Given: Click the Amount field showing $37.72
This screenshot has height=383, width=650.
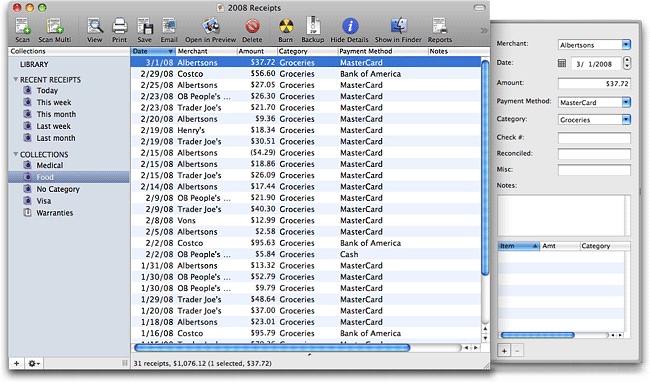Looking at the screenshot, I should 594,83.
